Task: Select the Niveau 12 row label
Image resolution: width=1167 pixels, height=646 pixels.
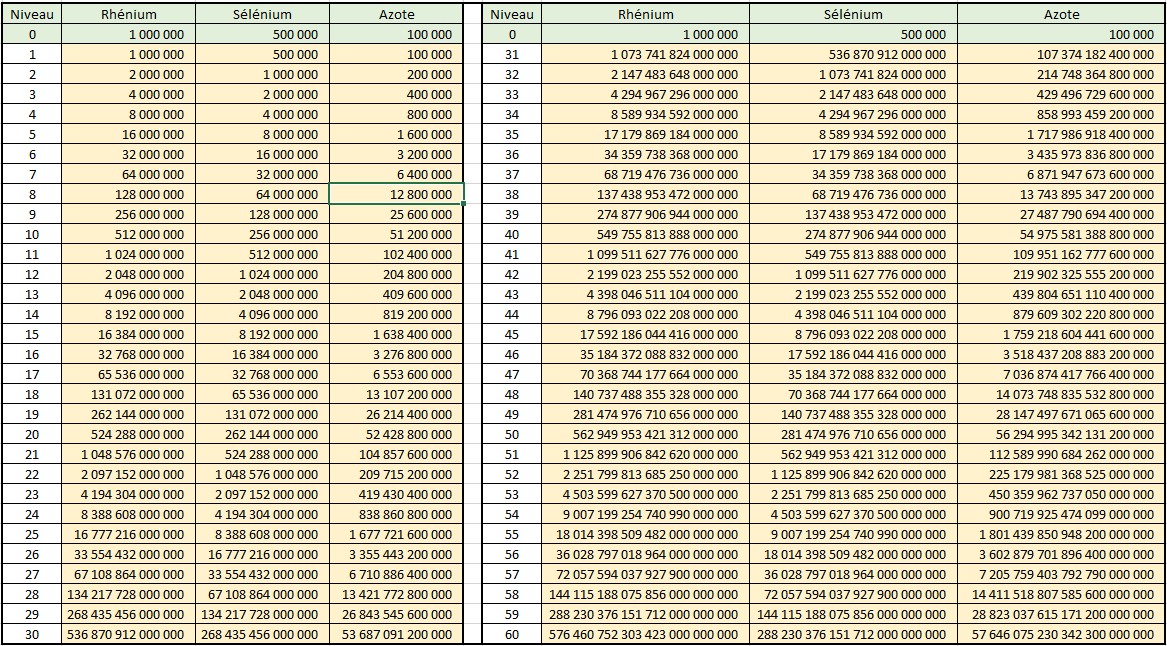Action: [32, 275]
